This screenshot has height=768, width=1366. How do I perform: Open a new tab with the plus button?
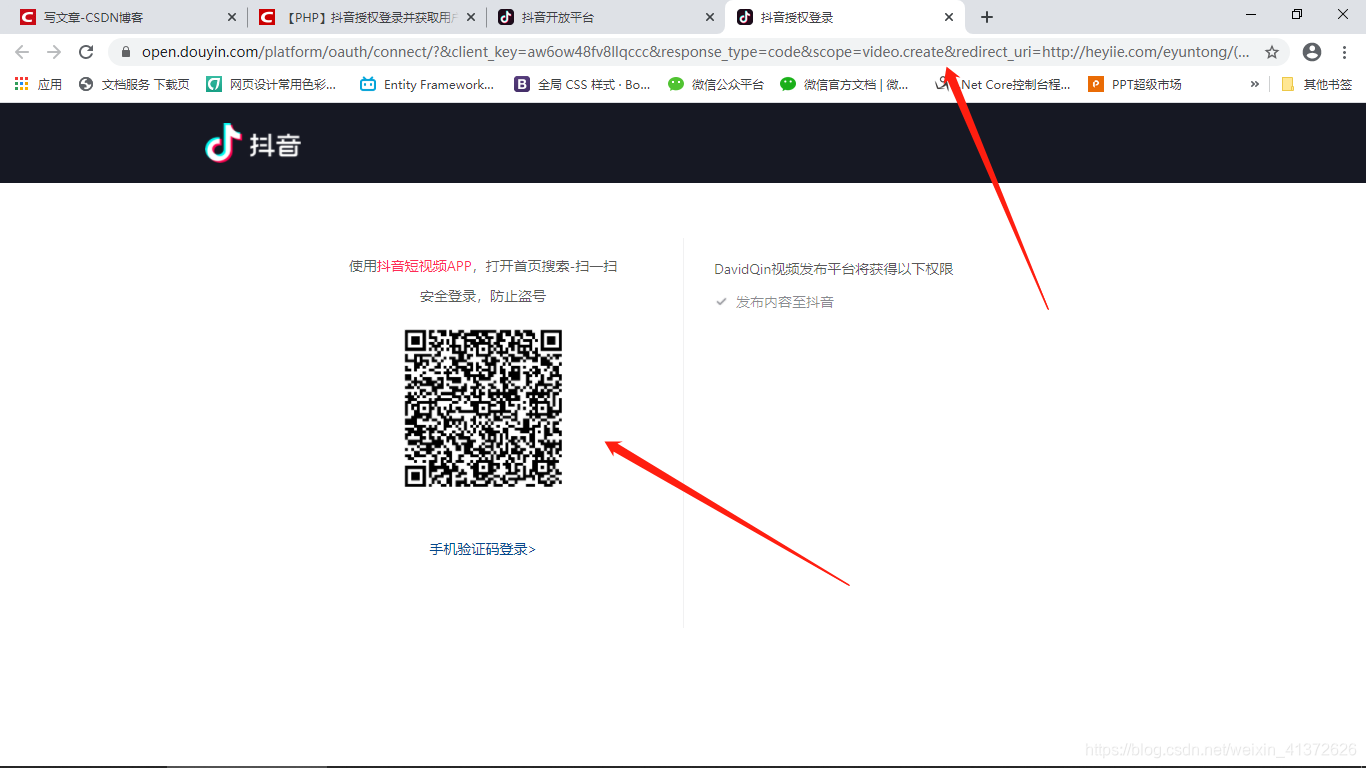click(987, 17)
